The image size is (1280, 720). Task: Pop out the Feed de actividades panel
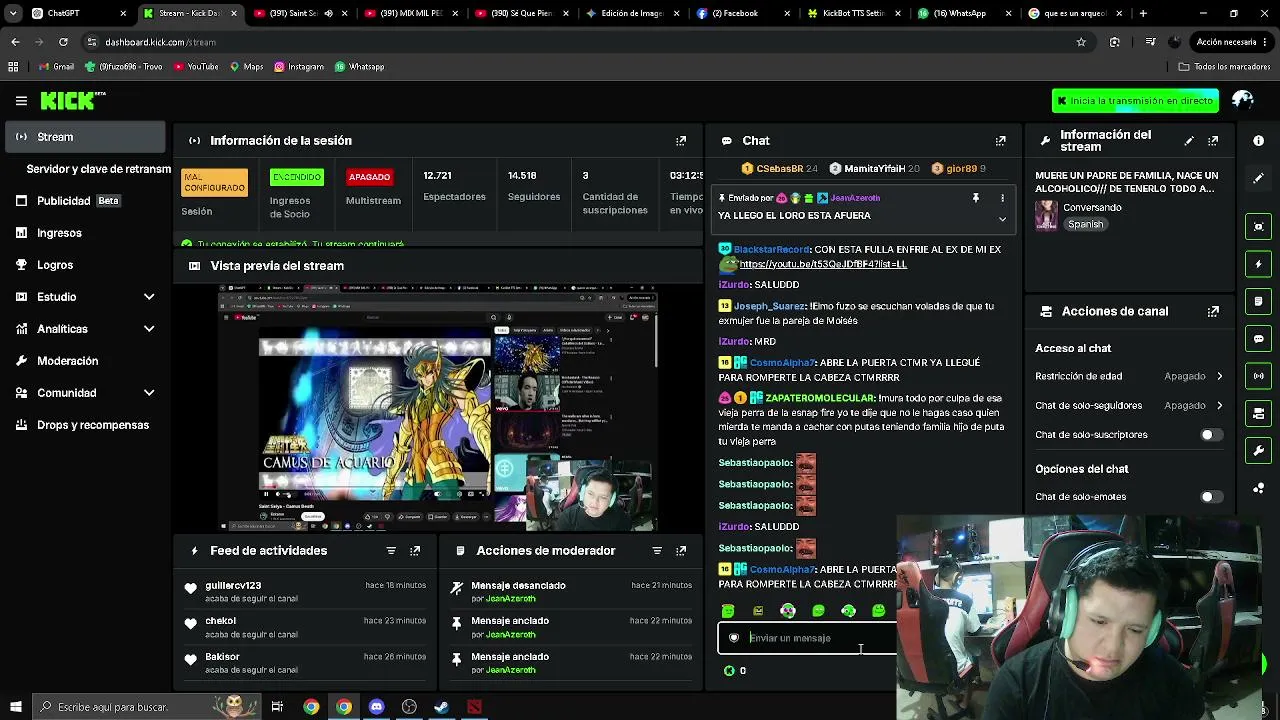pos(415,551)
